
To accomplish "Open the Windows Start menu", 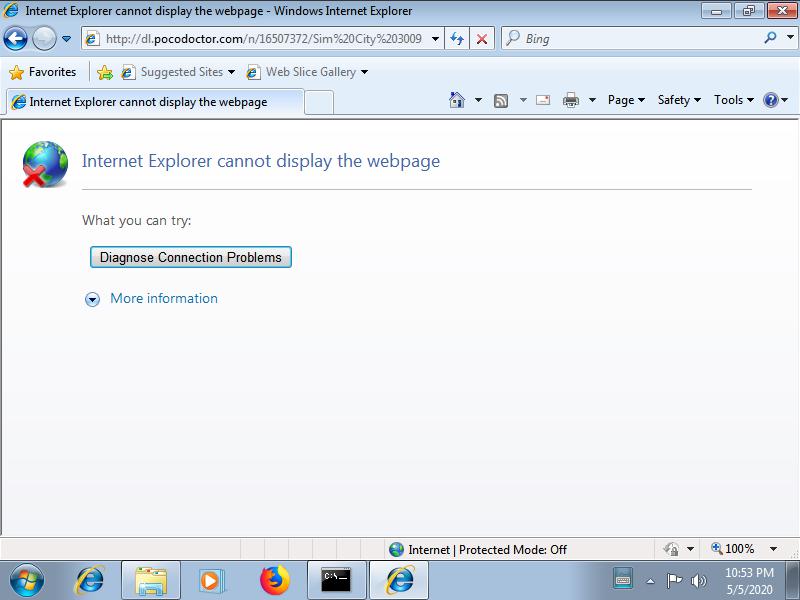I will click(27, 580).
